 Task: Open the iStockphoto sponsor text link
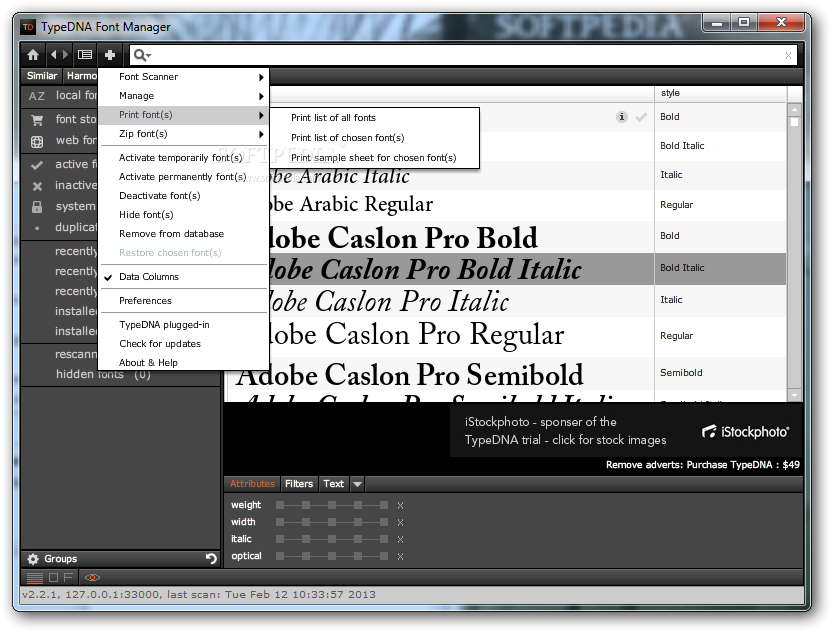(x=565, y=431)
